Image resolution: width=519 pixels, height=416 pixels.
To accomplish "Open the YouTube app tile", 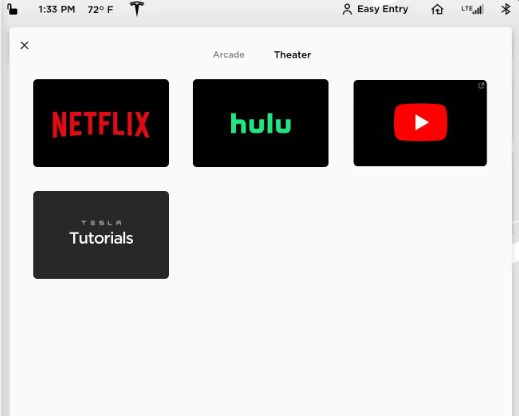I will [x=420, y=123].
